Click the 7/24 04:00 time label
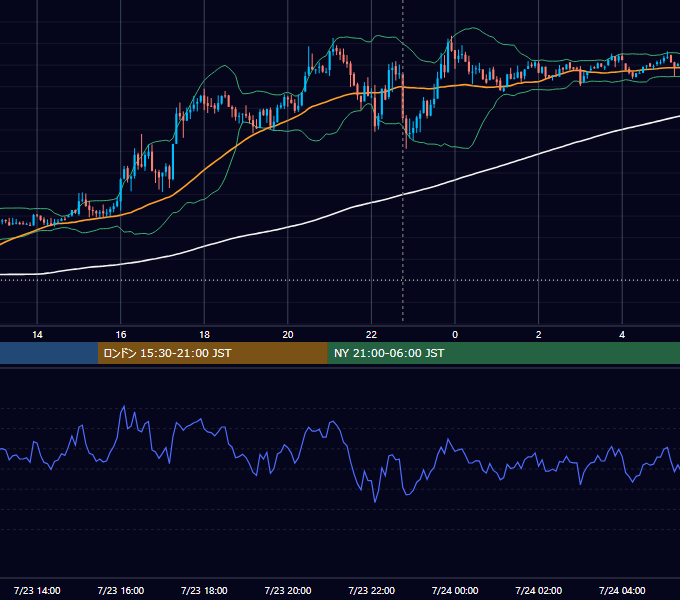This screenshot has height=600, width=680. pos(622,590)
